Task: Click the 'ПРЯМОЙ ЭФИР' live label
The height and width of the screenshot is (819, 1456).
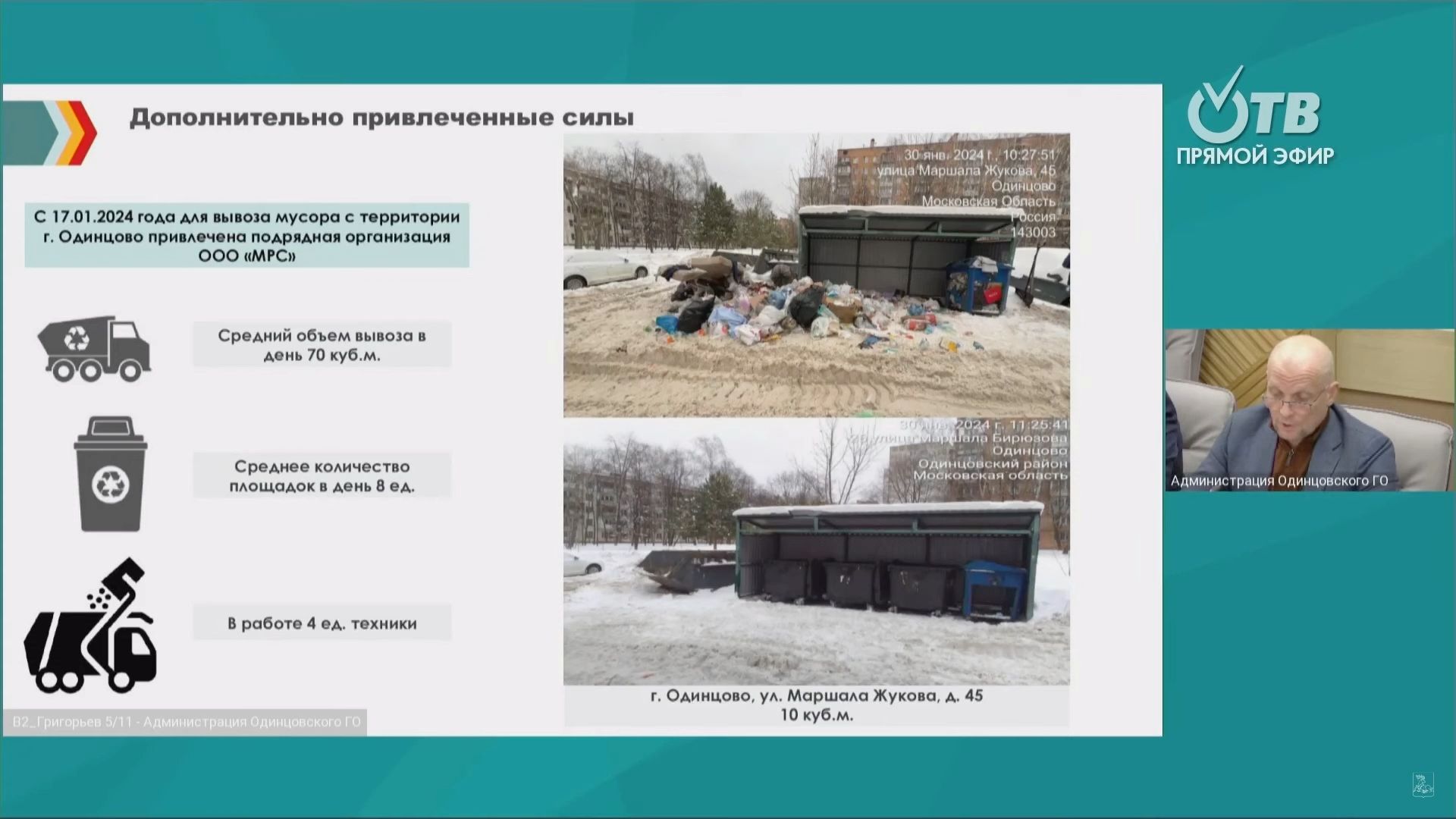Action: [x=1255, y=156]
